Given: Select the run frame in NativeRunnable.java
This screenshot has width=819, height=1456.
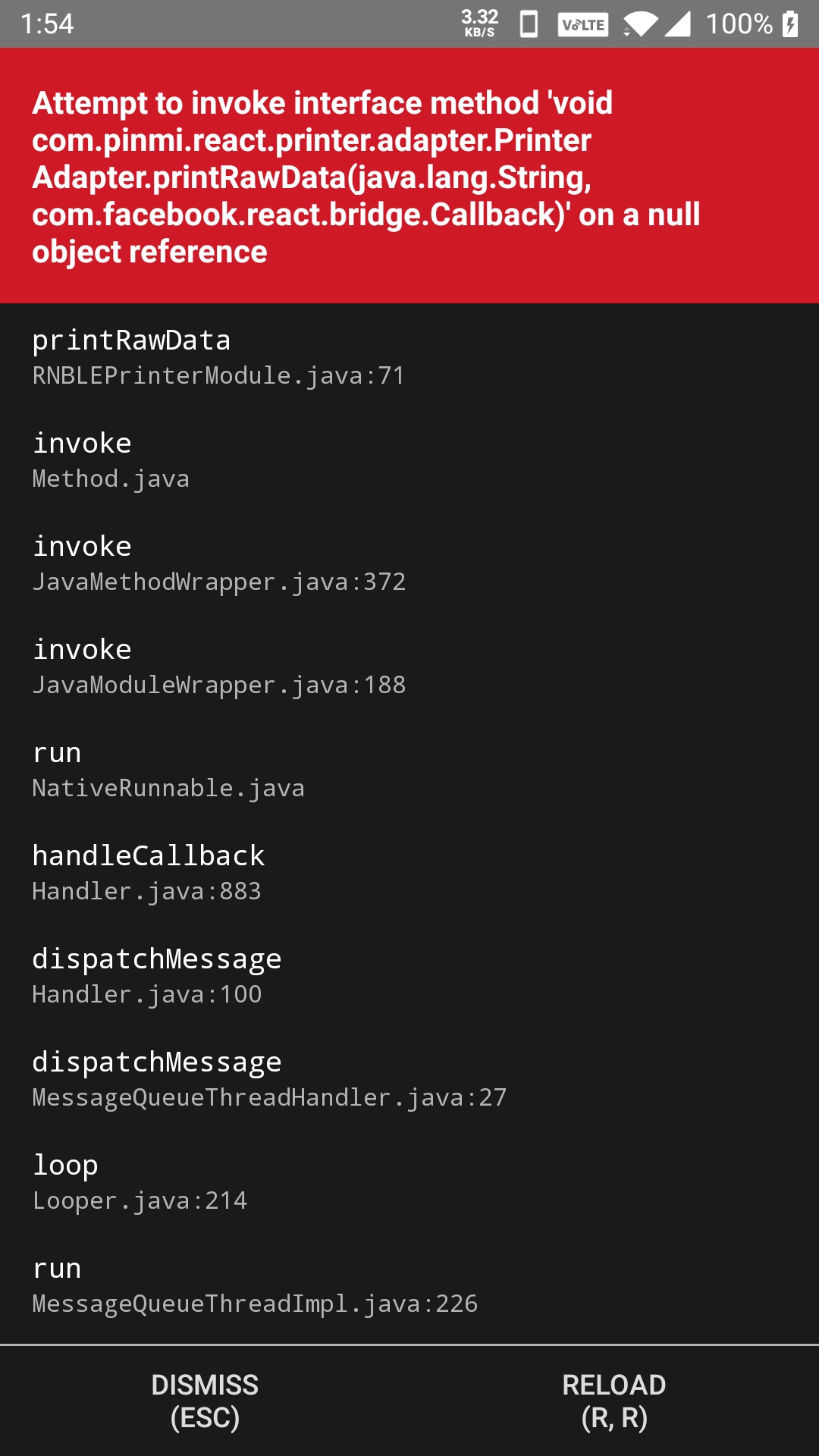Looking at the screenshot, I should coord(167,768).
